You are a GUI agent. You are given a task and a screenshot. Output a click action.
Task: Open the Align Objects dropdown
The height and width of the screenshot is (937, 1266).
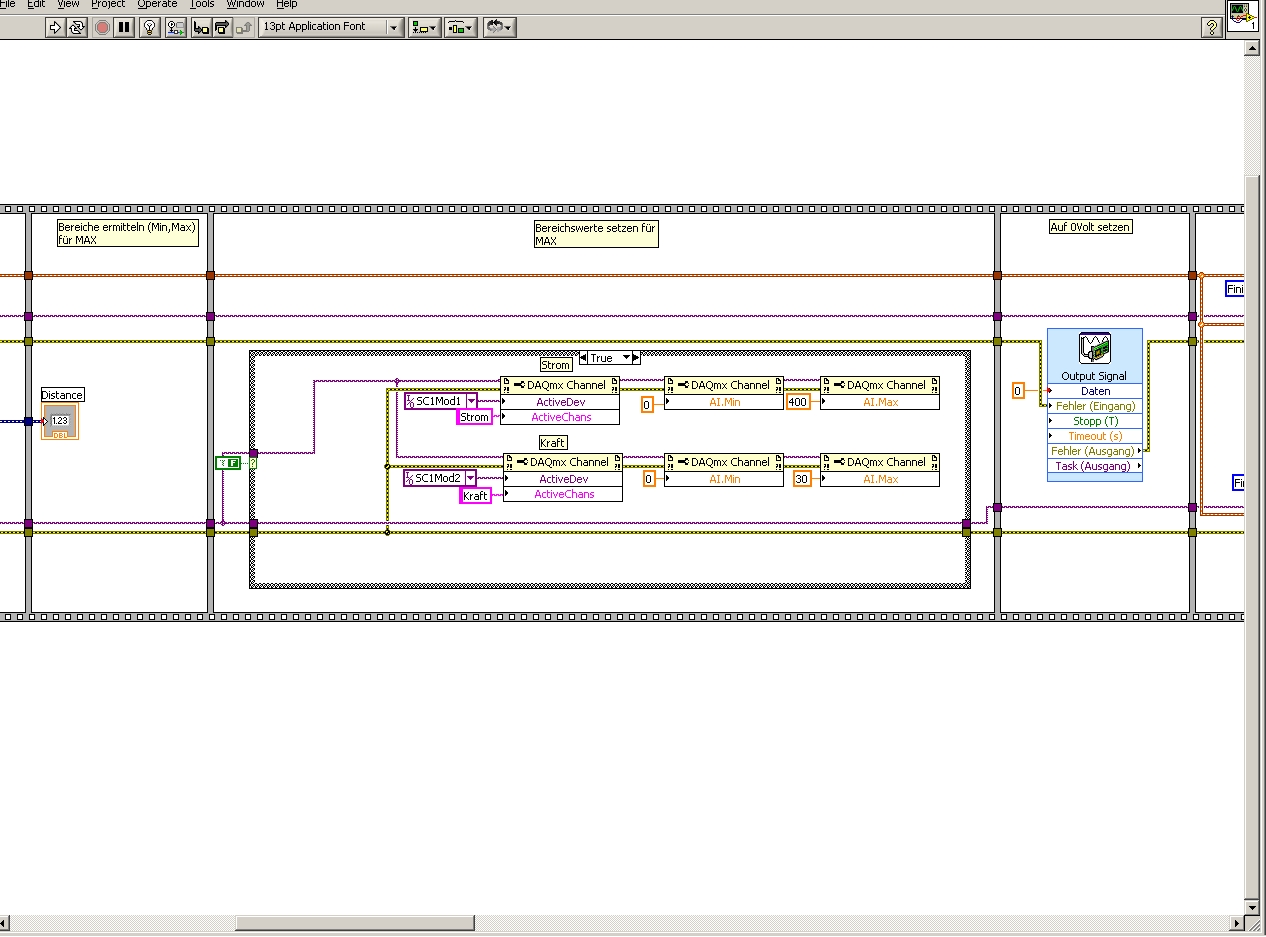pos(424,27)
